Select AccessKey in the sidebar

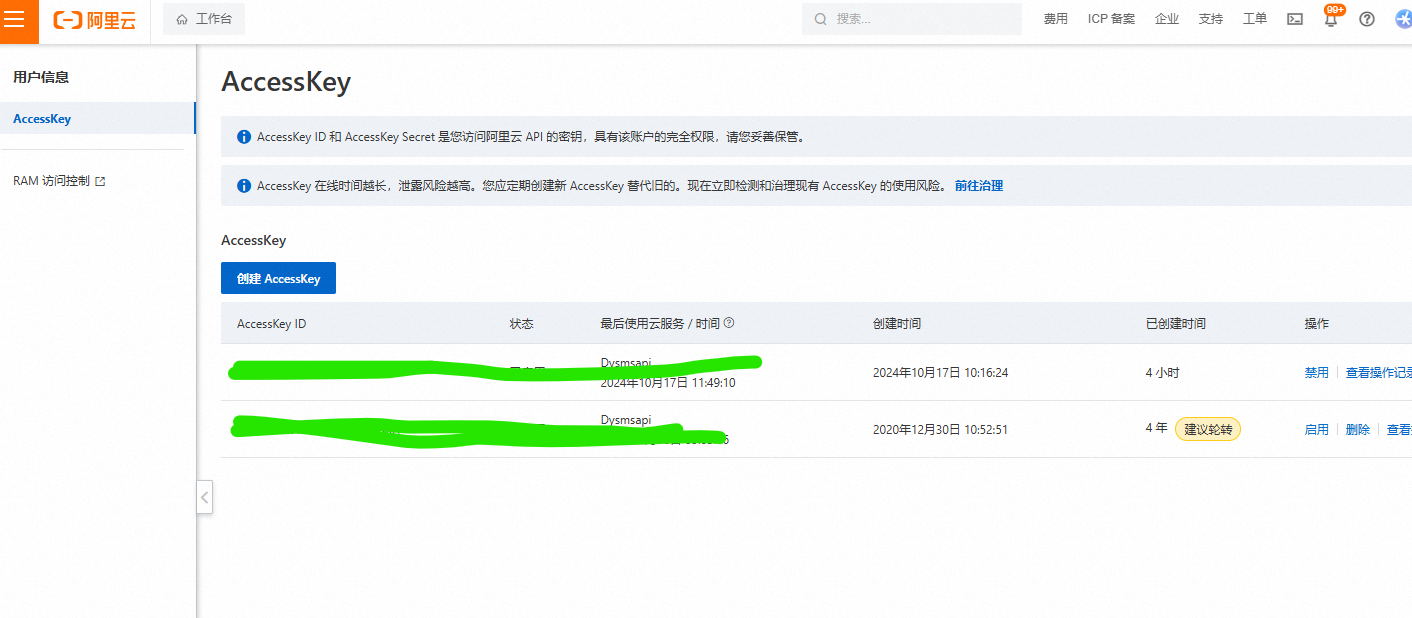[97, 118]
